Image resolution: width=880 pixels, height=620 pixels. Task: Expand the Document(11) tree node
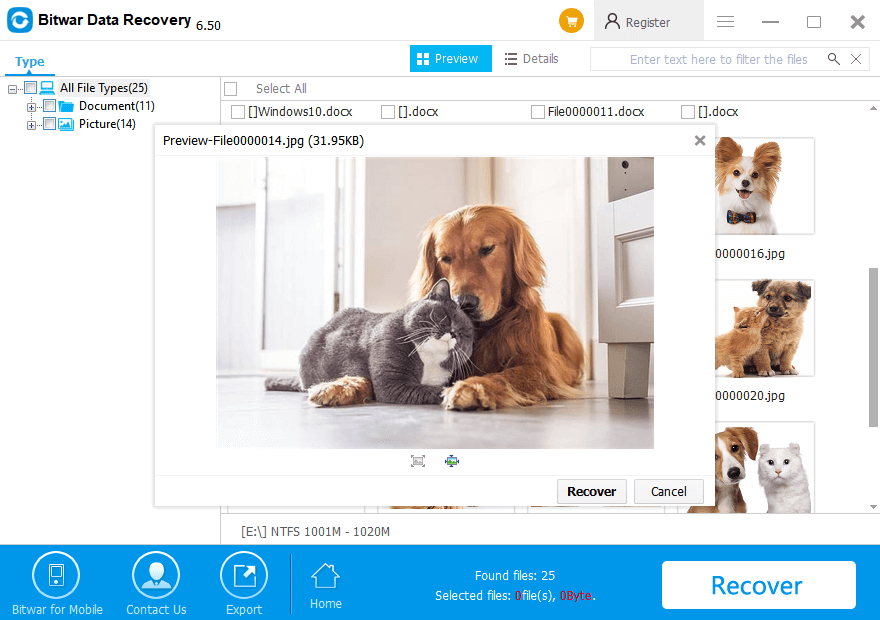pos(31,107)
